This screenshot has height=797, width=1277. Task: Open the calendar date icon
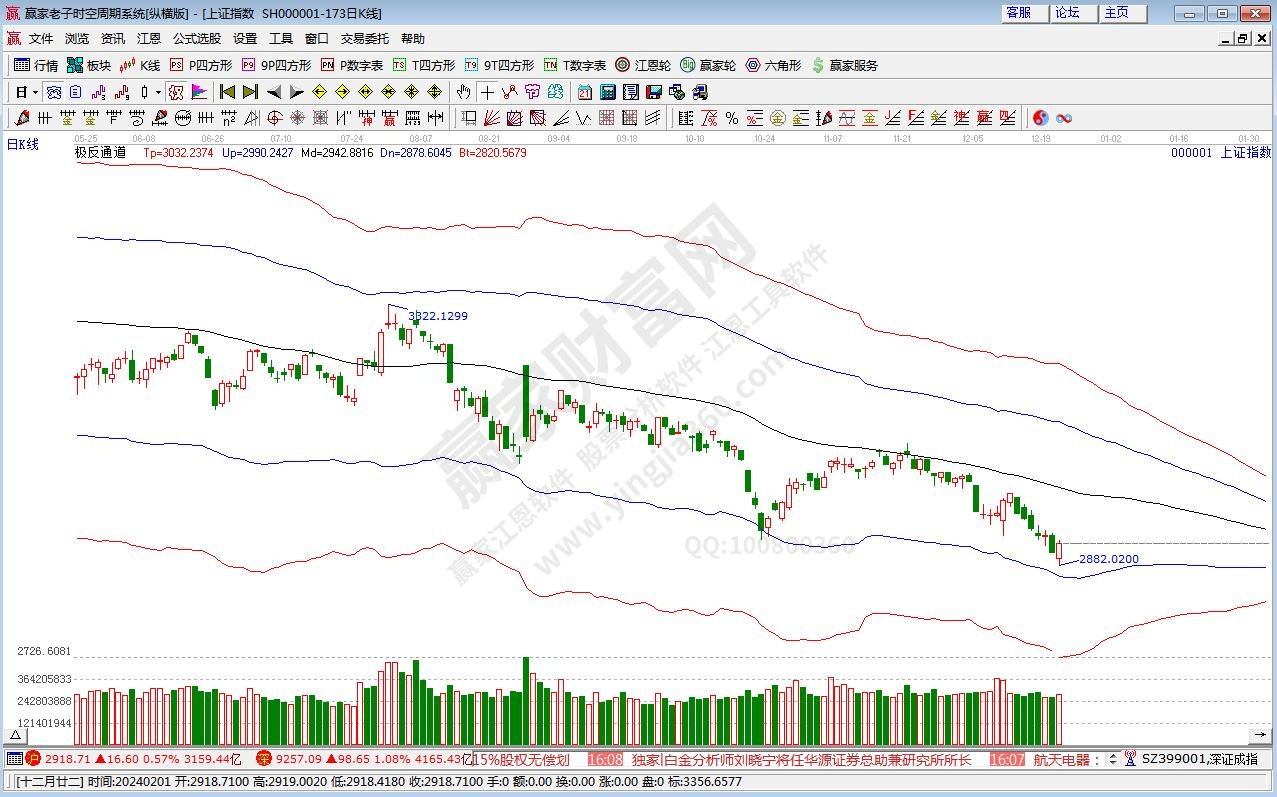coord(585,92)
